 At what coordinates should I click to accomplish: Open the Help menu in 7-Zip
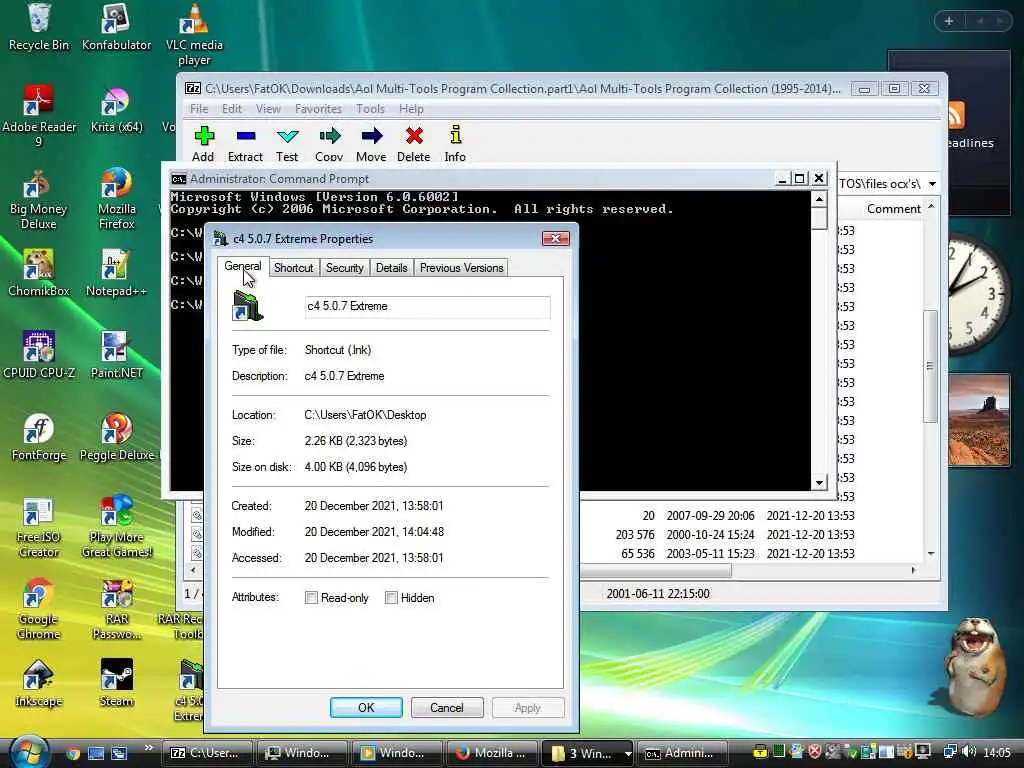click(x=411, y=109)
